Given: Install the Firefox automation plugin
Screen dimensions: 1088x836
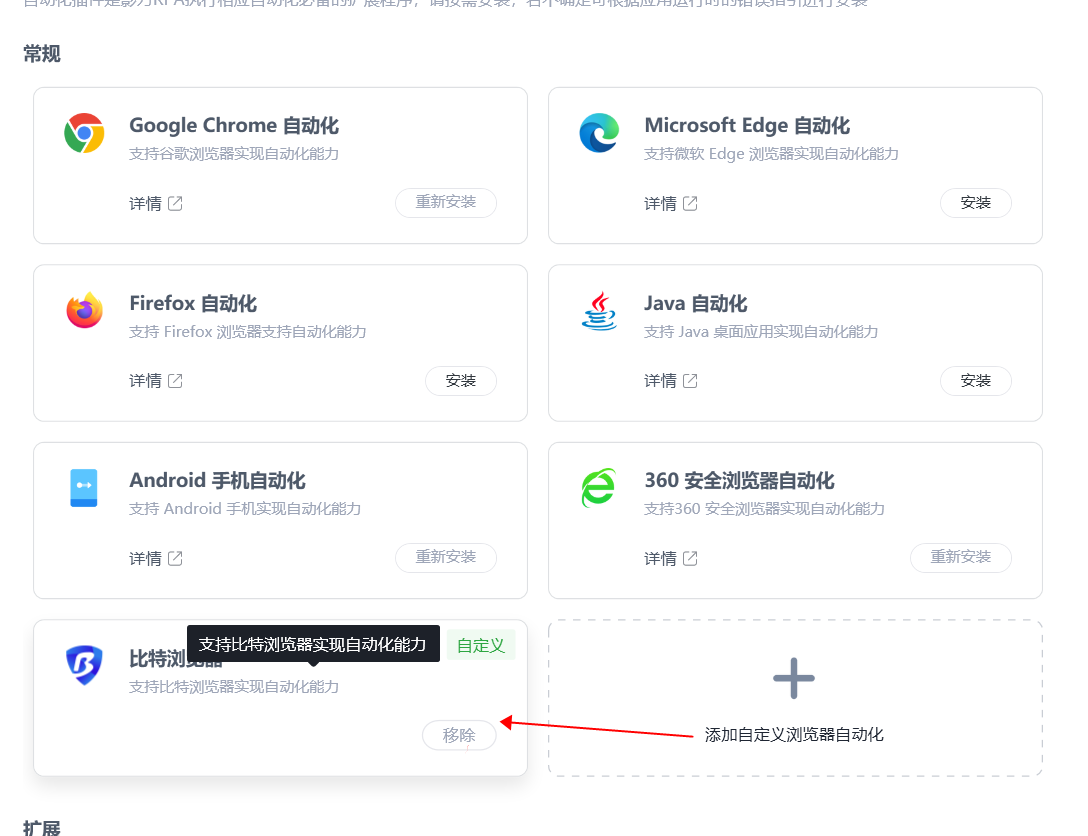Looking at the screenshot, I should (x=461, y=380).
